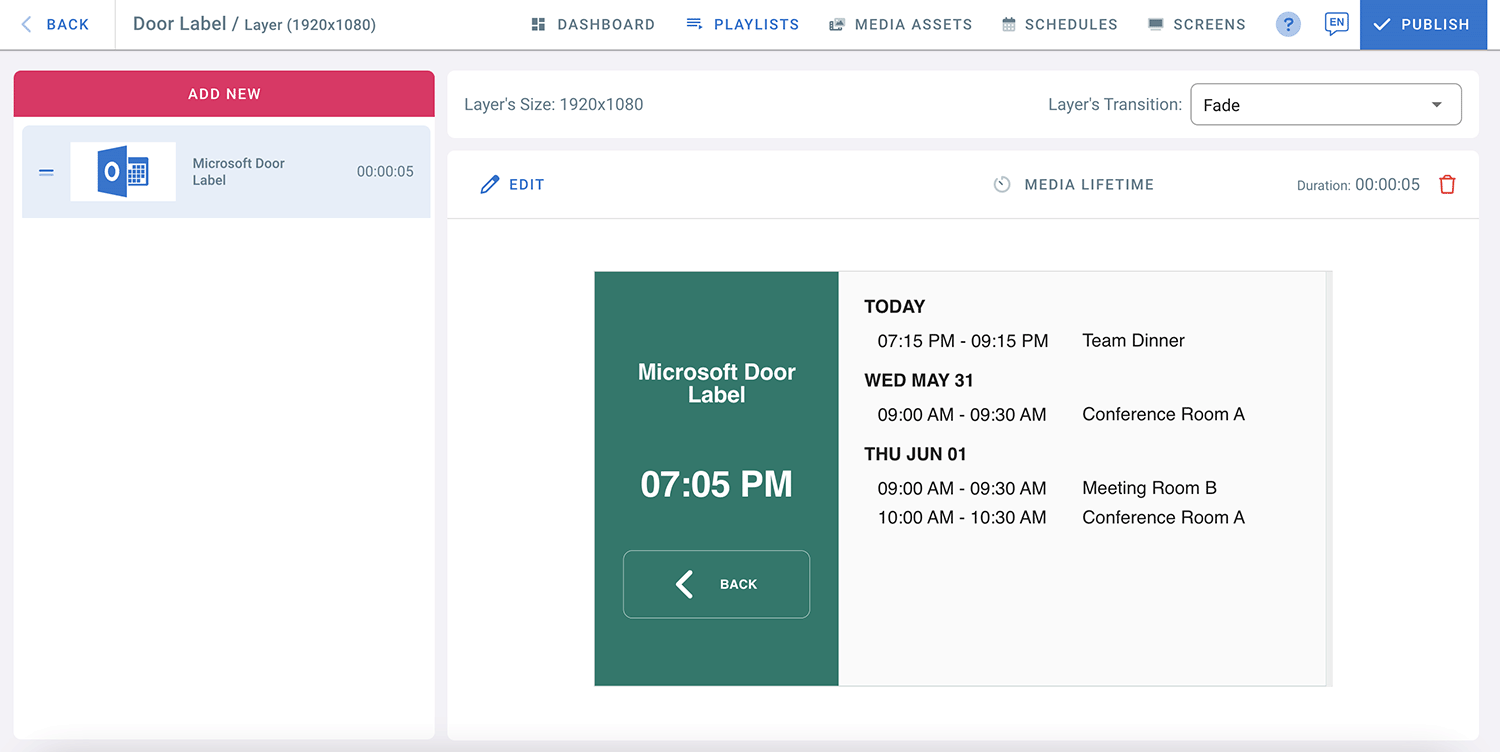Click the drag handle on Microsoft Door Label item

coord(46,172)
